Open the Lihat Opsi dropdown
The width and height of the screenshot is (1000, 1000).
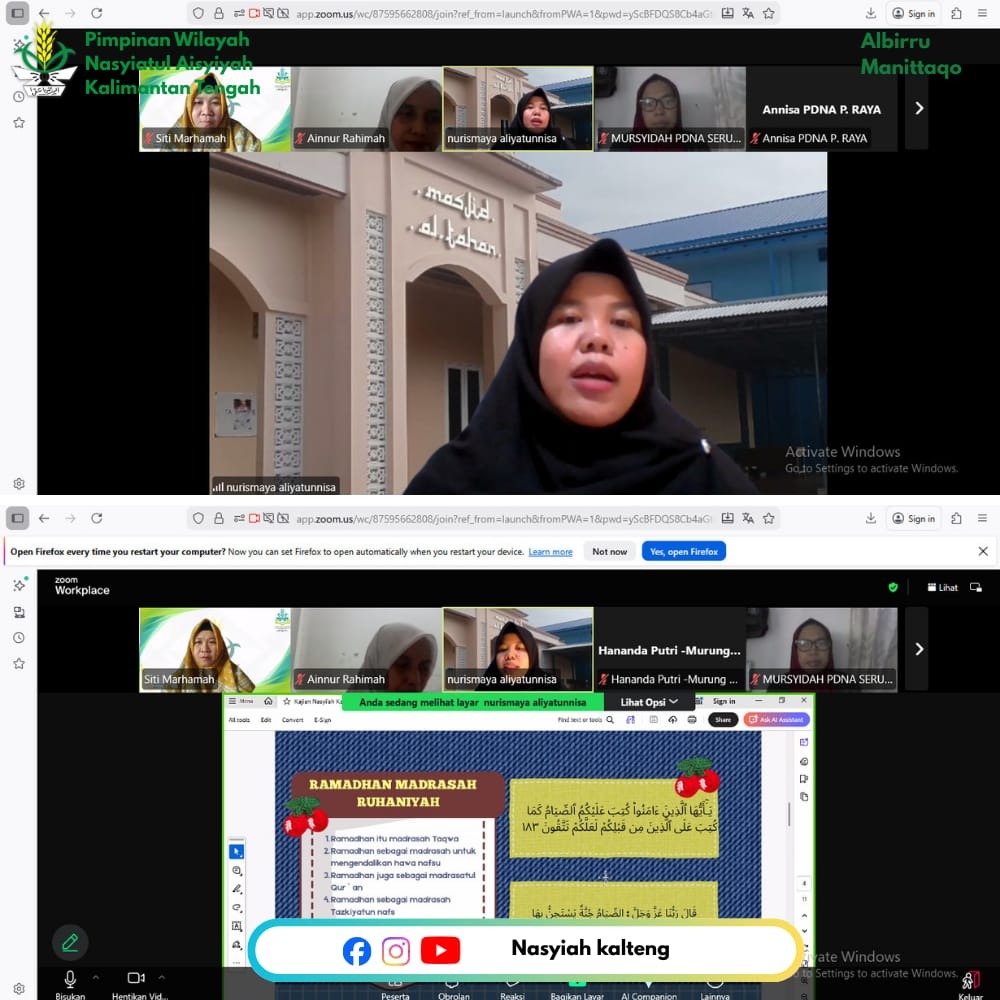(649, 702)
